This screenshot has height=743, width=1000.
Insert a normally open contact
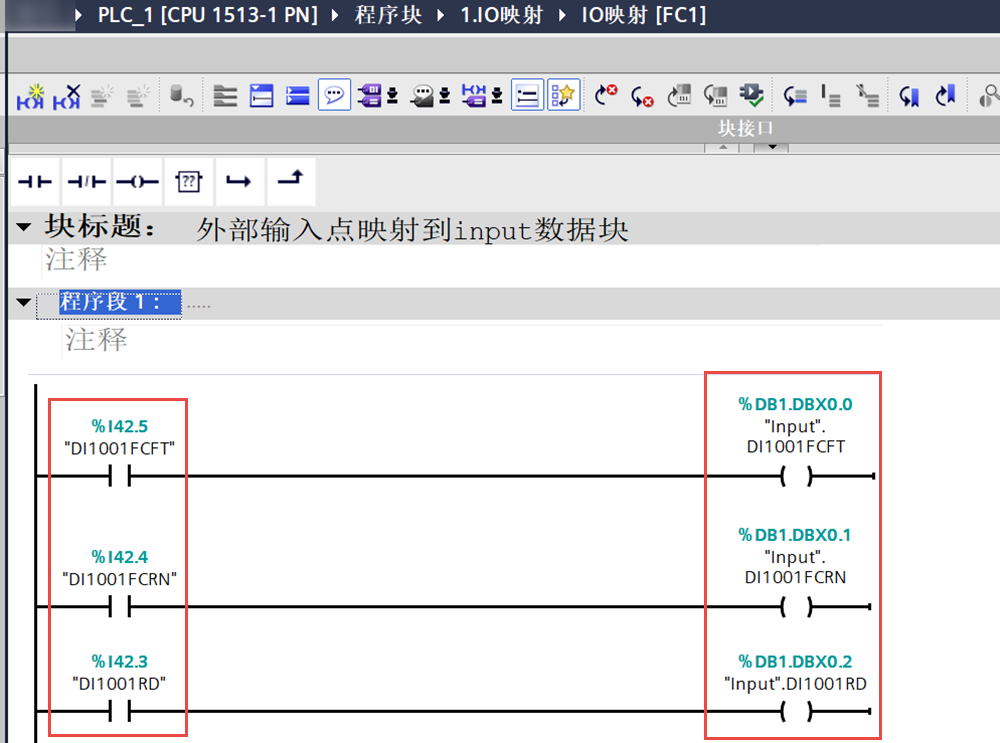coord(34,181)
